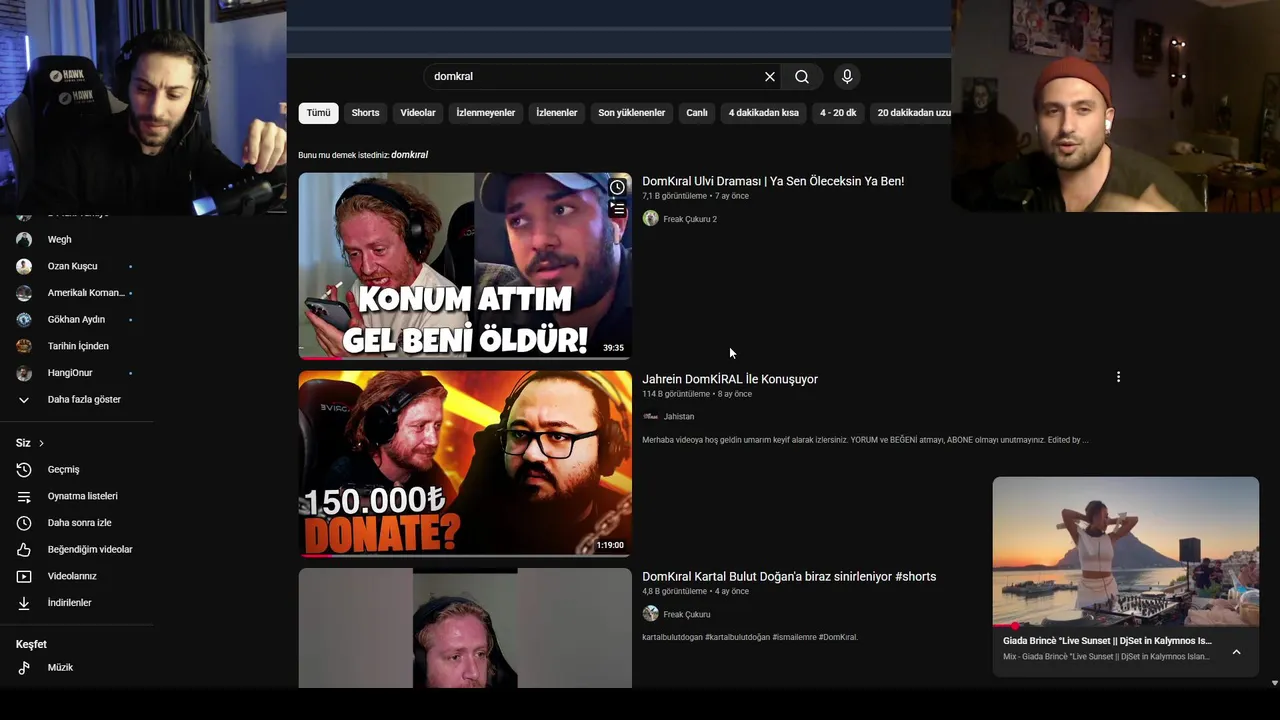Click the add to queue icon on first thumbnail

click(617, 209)
